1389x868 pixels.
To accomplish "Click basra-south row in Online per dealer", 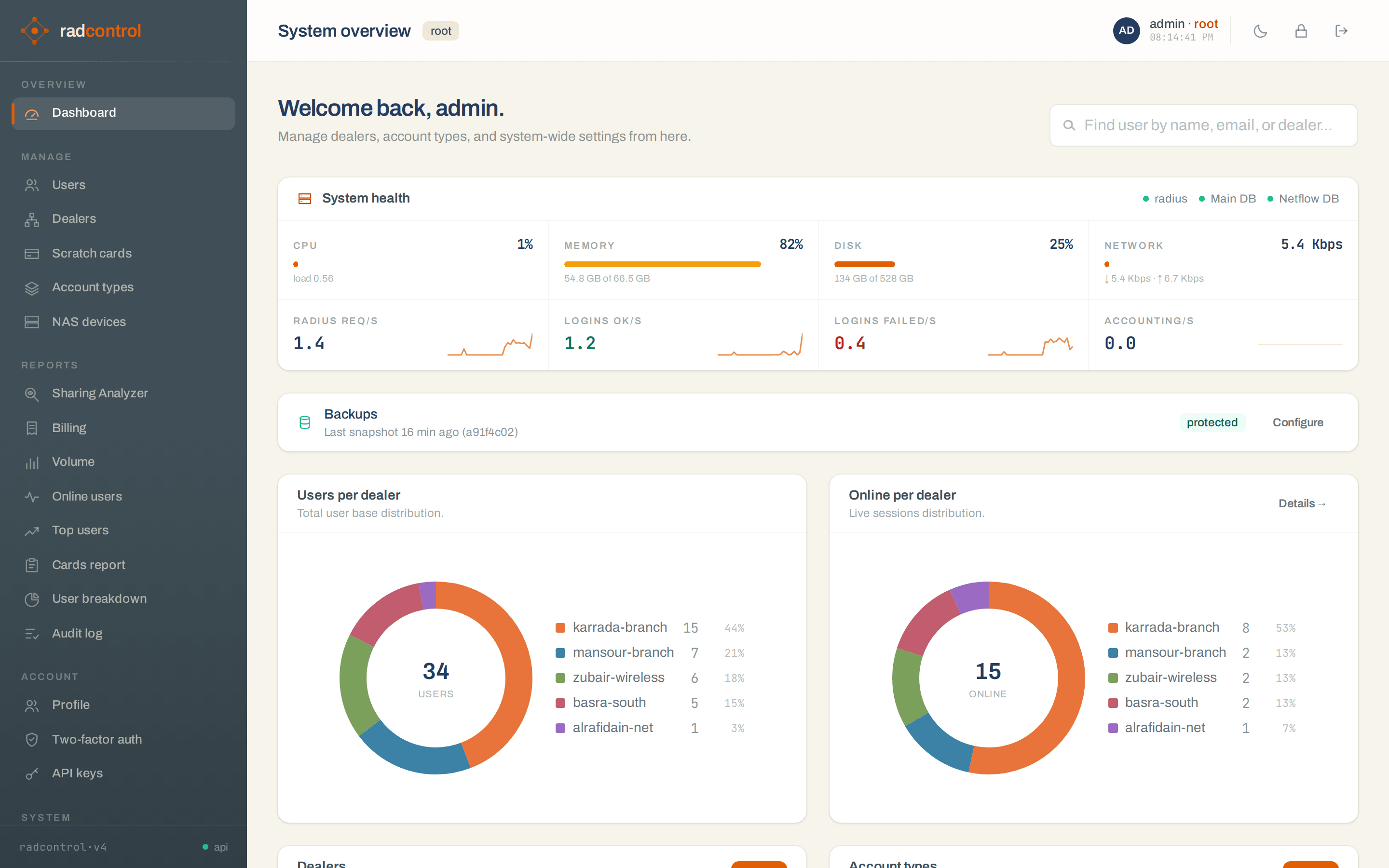I will 1202,703.
